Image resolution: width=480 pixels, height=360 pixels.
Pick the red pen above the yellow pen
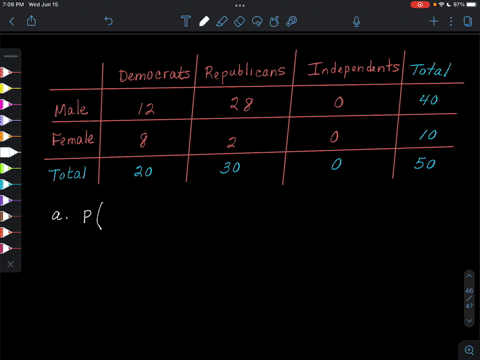pyautogui.click(x=9, y=72)
